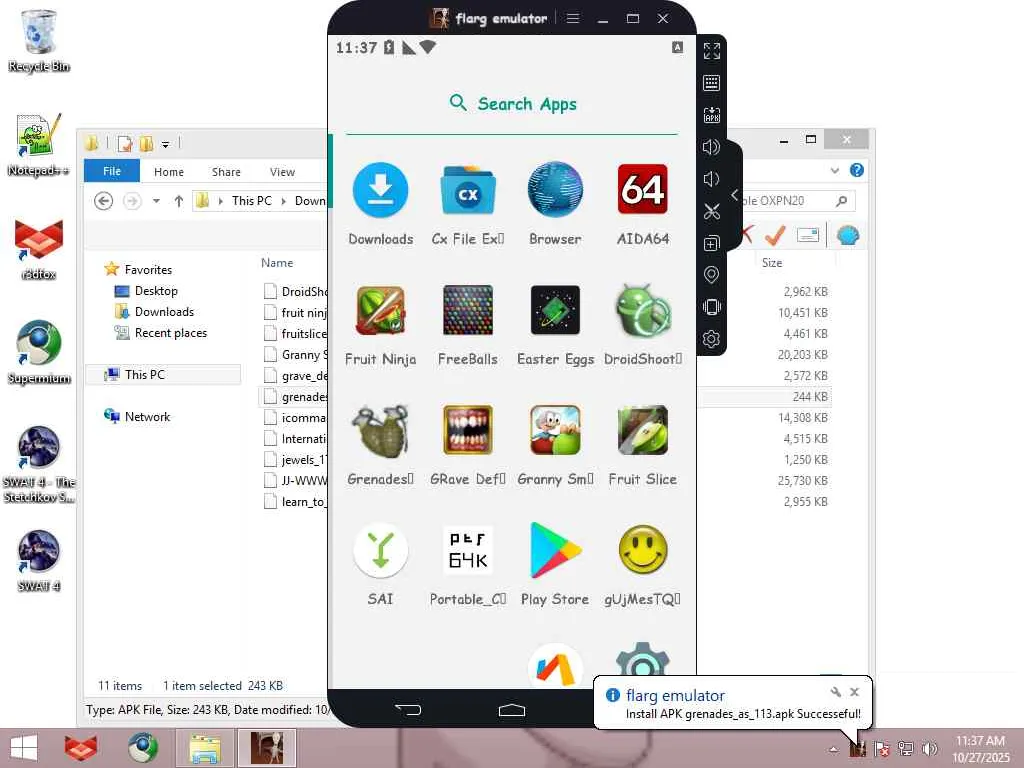Image resolution: width=1024 pixels, height=768 pixels.
Task: Launch AIDA64 app
Action: pos(643,189)
